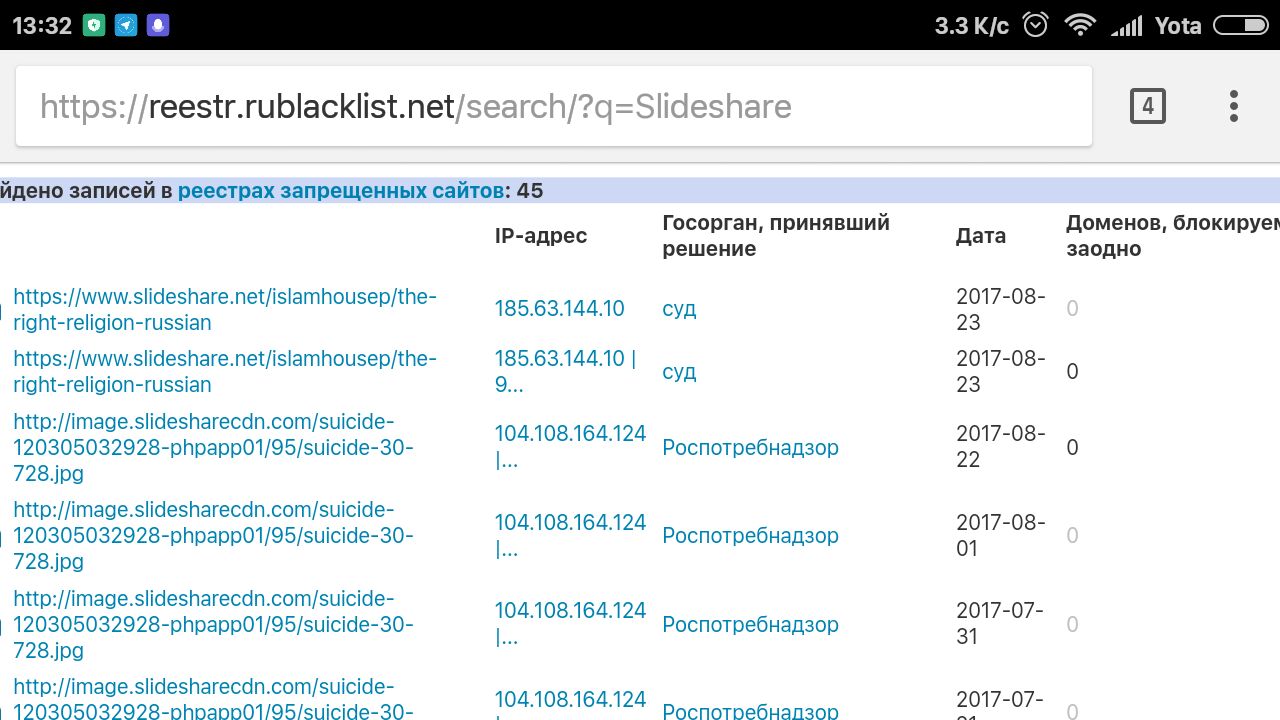Click IP address 185.63.144.10 | 9... link
This screenshot has width=1280, height=720.
click(x=566, y=371)
